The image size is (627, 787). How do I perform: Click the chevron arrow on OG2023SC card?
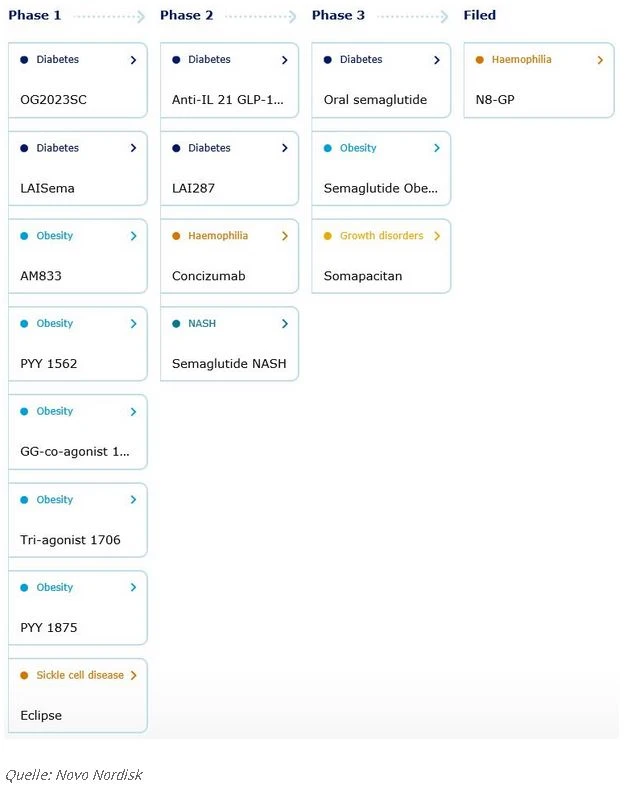coord(133,60)
